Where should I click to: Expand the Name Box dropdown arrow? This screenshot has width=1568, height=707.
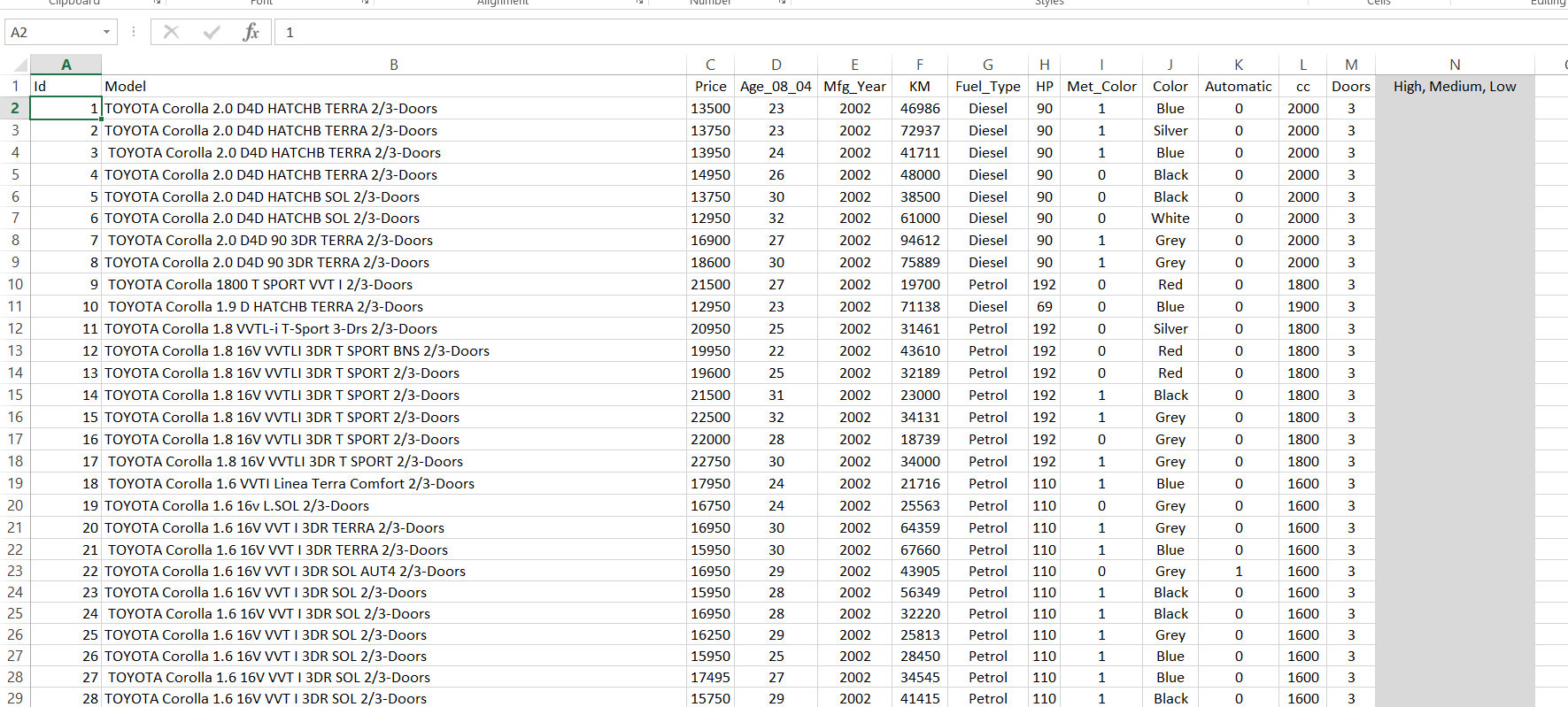(106, 32)
